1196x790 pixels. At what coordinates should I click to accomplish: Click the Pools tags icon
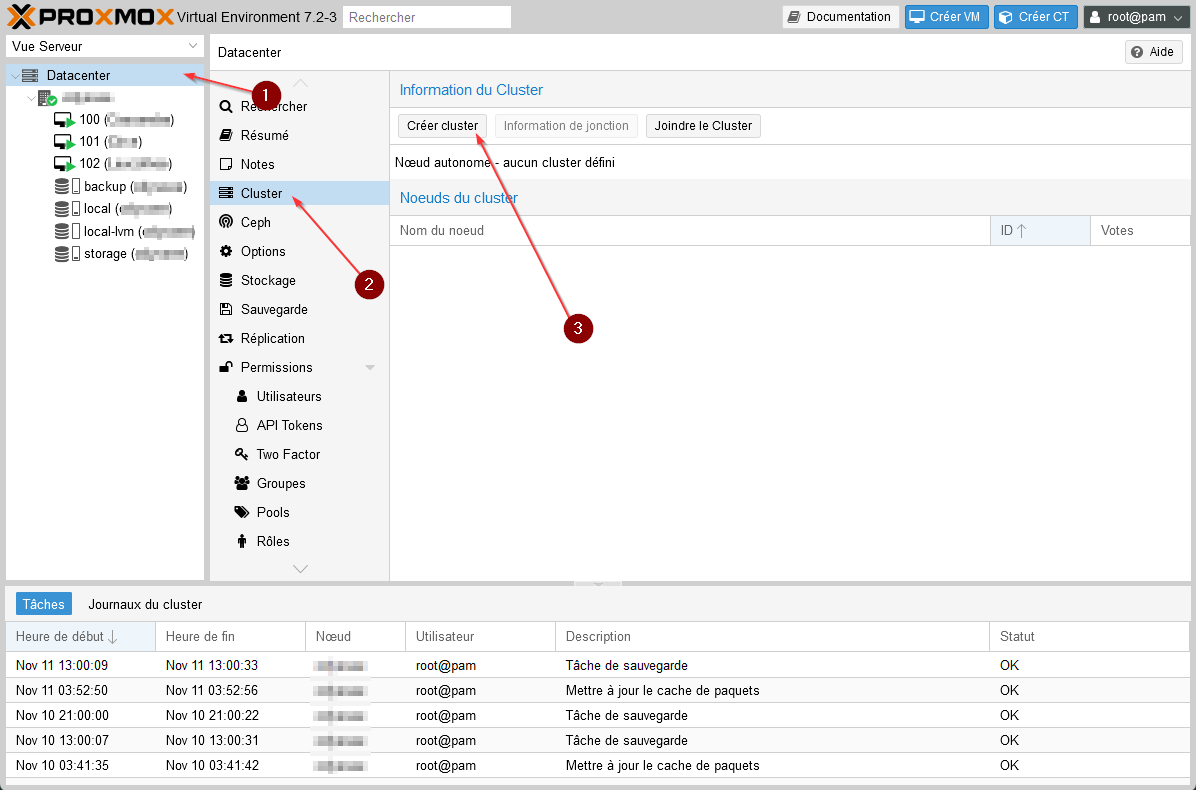pyautogui.click(x=241, y=512)
